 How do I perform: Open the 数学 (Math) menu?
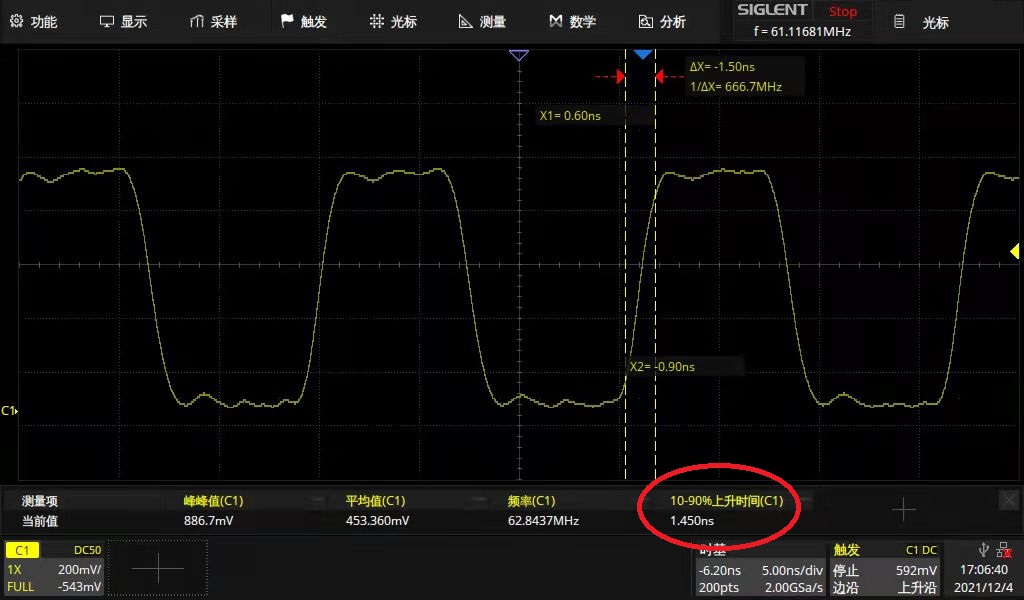point(572,21)
